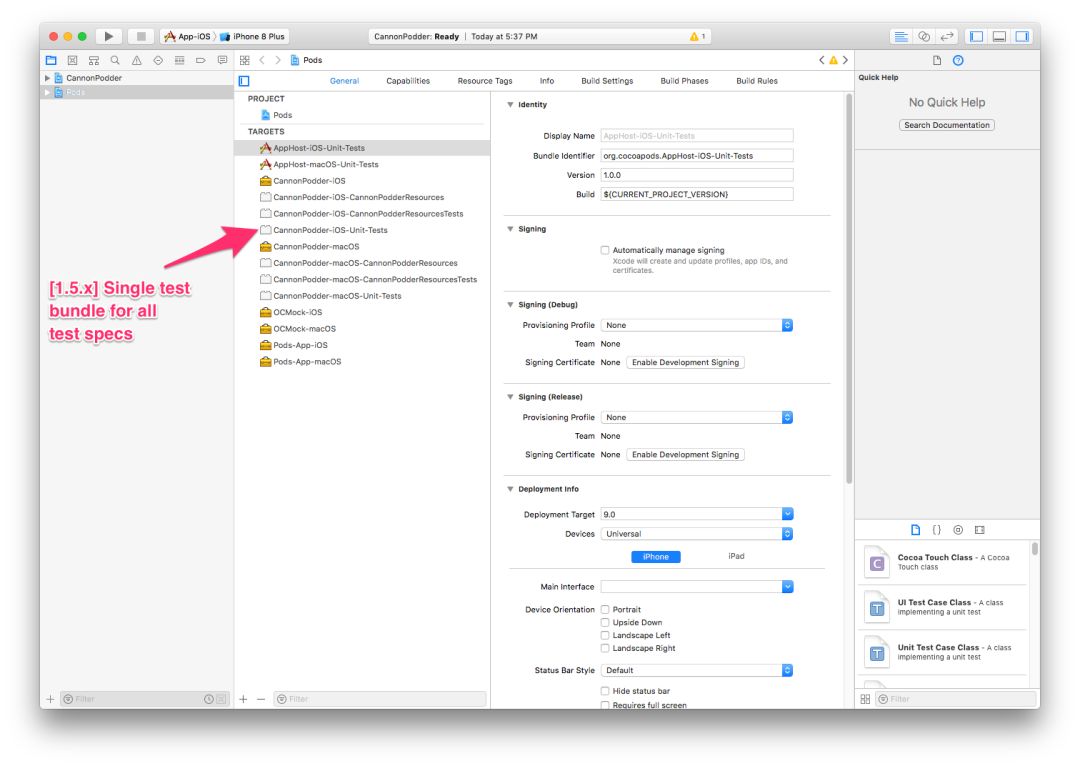
Task: Collapse the Signing section
Action: 510,229
